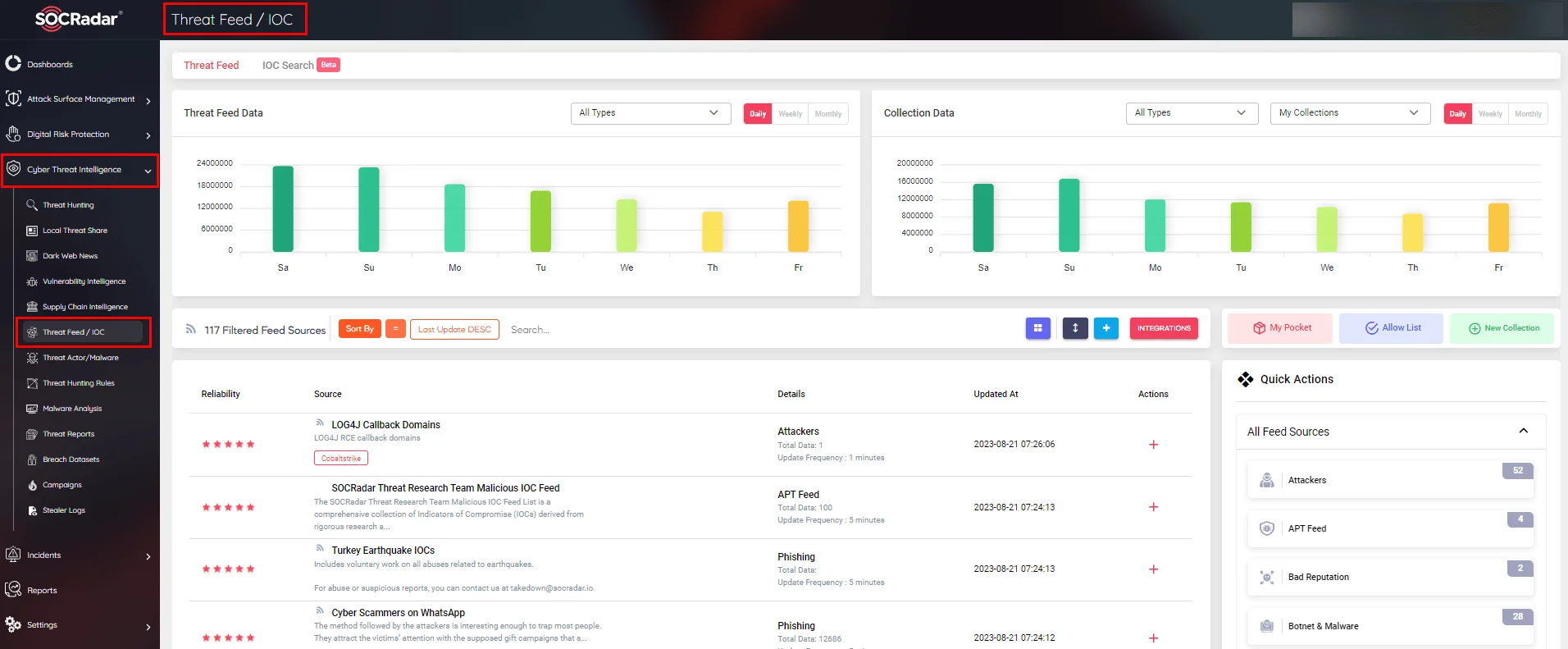Click Last Update DESC sort button

coord(454,330)
